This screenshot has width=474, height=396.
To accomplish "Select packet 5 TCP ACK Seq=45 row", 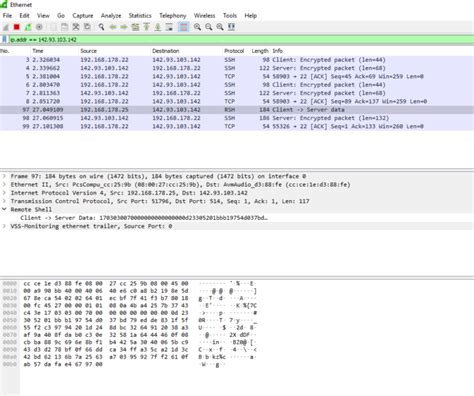I will click(x=237, y=77).
